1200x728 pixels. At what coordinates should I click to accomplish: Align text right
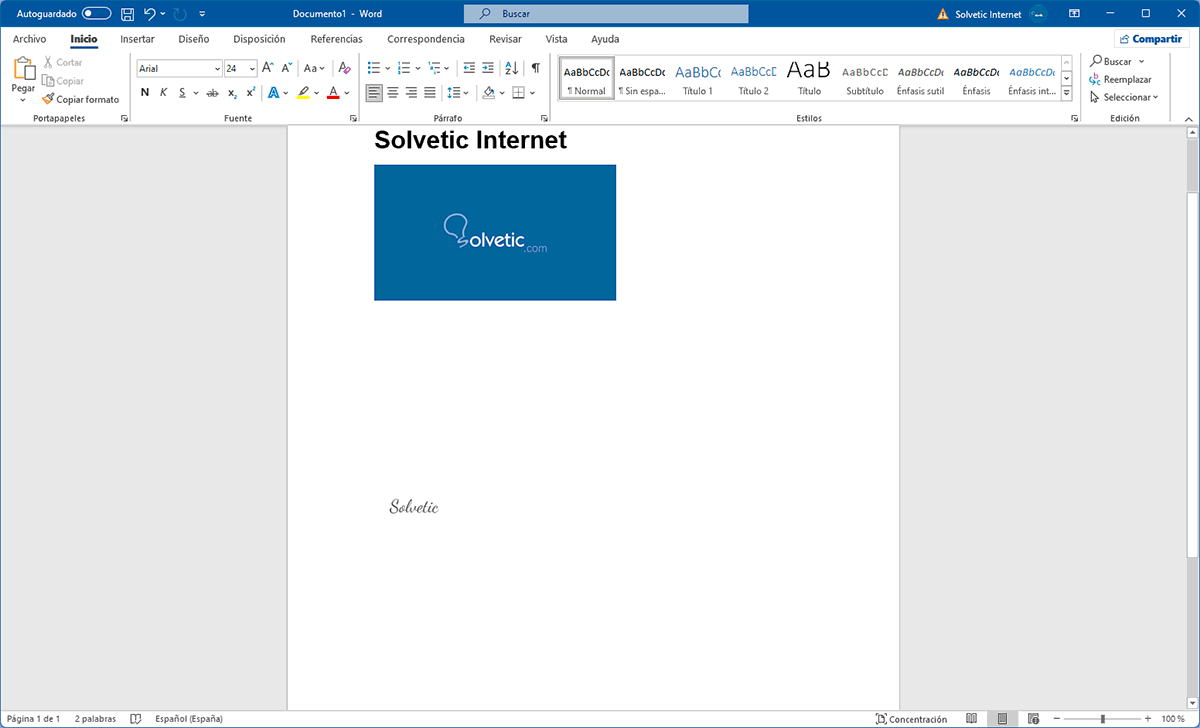tap(411, 92)
